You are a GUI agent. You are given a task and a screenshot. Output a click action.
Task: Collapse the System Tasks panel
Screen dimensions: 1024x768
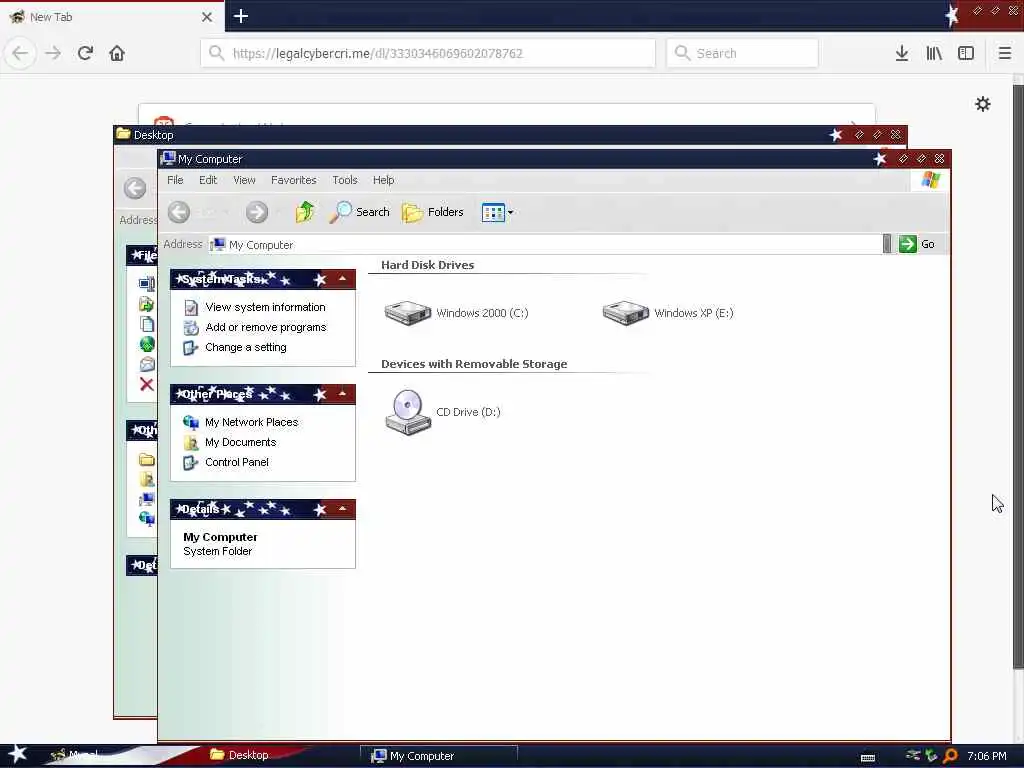click(x=342, y=279)
